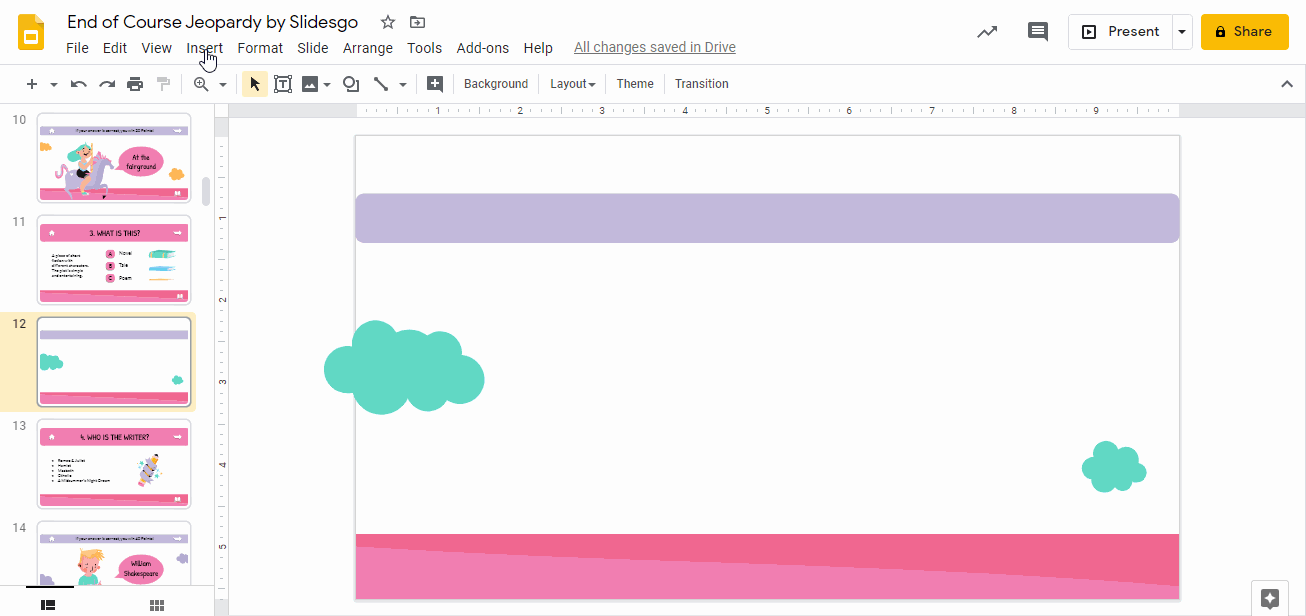1306x616 pixels.
Task: Expand the zoom options dropdown
Action: point(222,83)
